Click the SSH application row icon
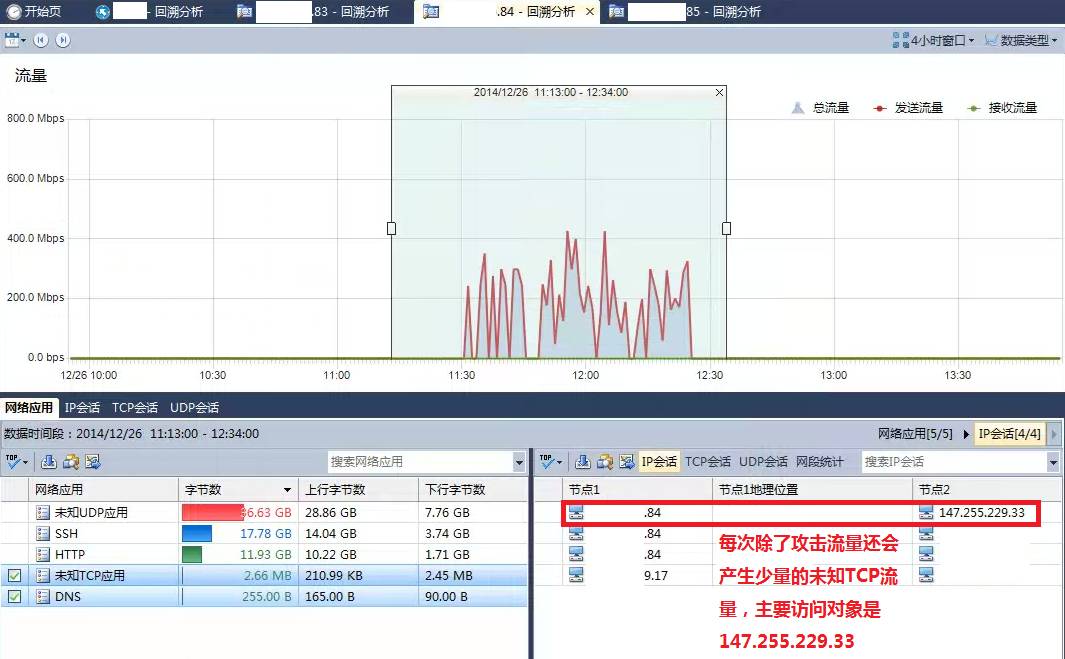This screenshot has height=659, width=1065. (x=43, y=533)
